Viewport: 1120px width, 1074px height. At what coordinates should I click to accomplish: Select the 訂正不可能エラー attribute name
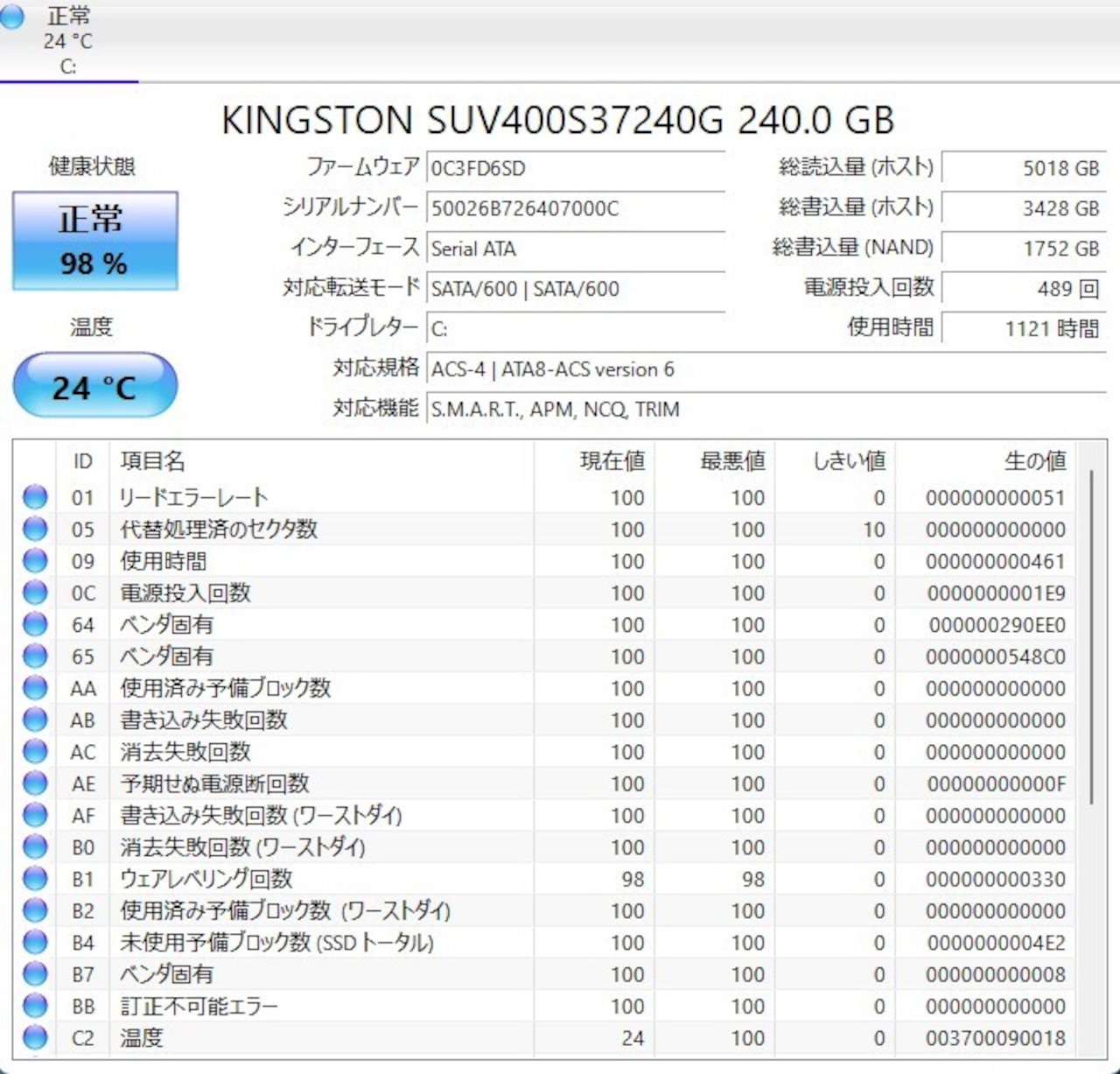pos(199,1006)
